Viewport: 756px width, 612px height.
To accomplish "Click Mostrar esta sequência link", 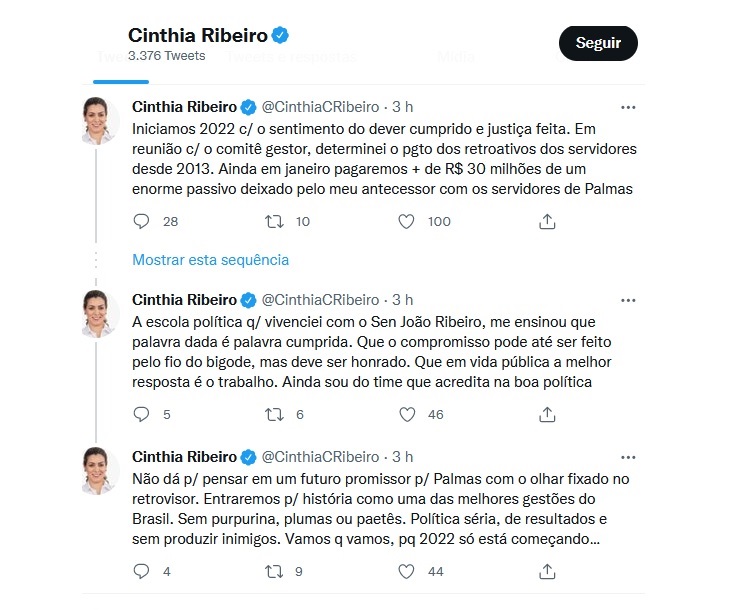I will point(210,260).
